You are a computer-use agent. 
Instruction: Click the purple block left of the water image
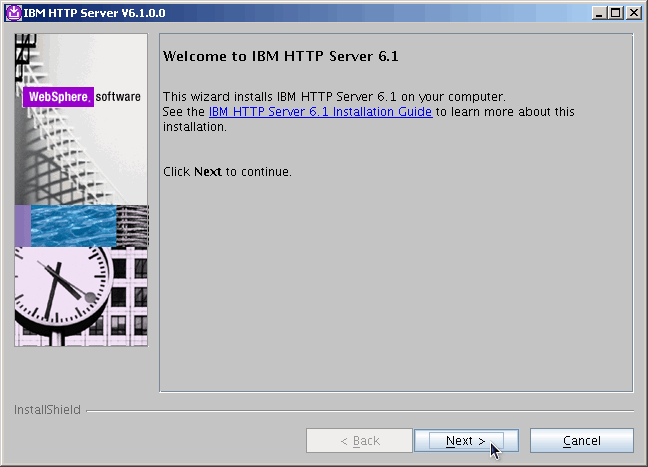(22, 226)
